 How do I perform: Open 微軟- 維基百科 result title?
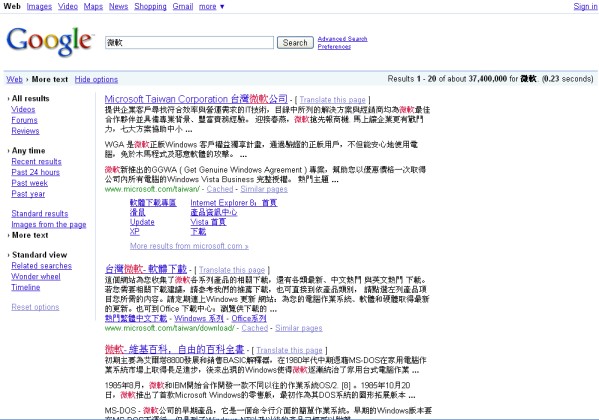click(x=175, y=349)
